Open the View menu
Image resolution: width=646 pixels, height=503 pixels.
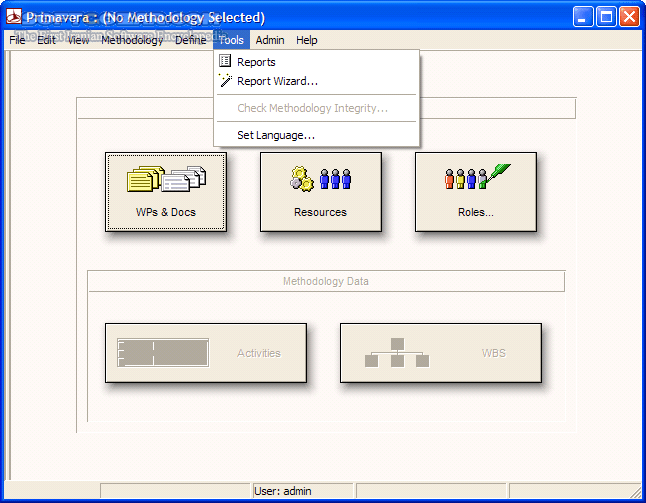point(78,40)
